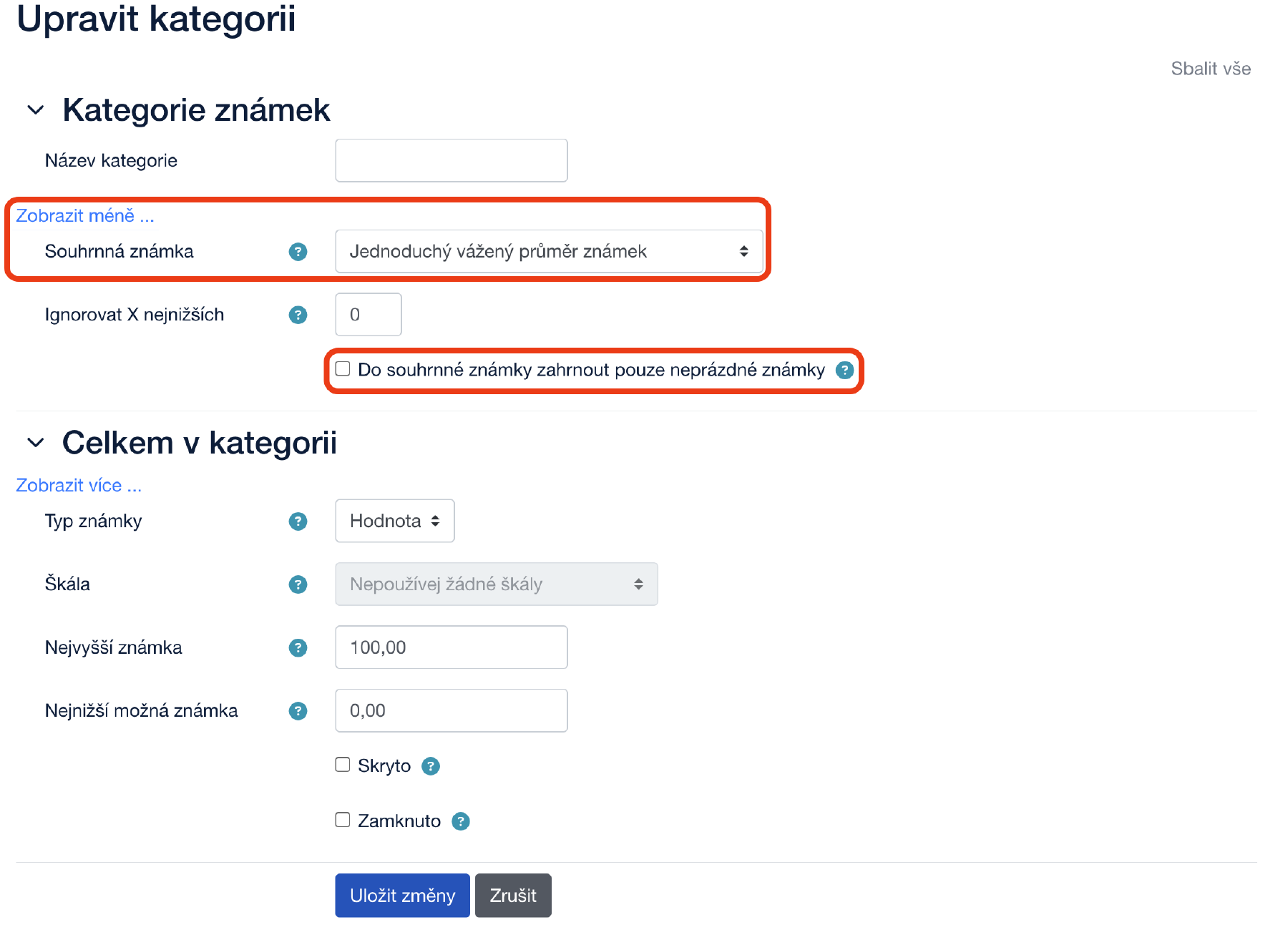Check the Zamknuto checkbox
The height and width of the screenshot is (945, 1288).
pyautogui.click(x=343, y=820)
